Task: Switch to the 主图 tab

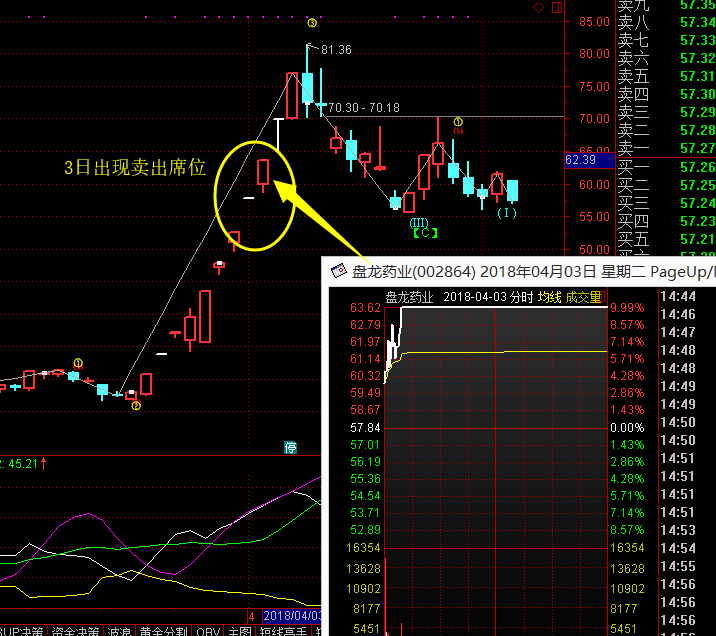Action: point(240,630)
